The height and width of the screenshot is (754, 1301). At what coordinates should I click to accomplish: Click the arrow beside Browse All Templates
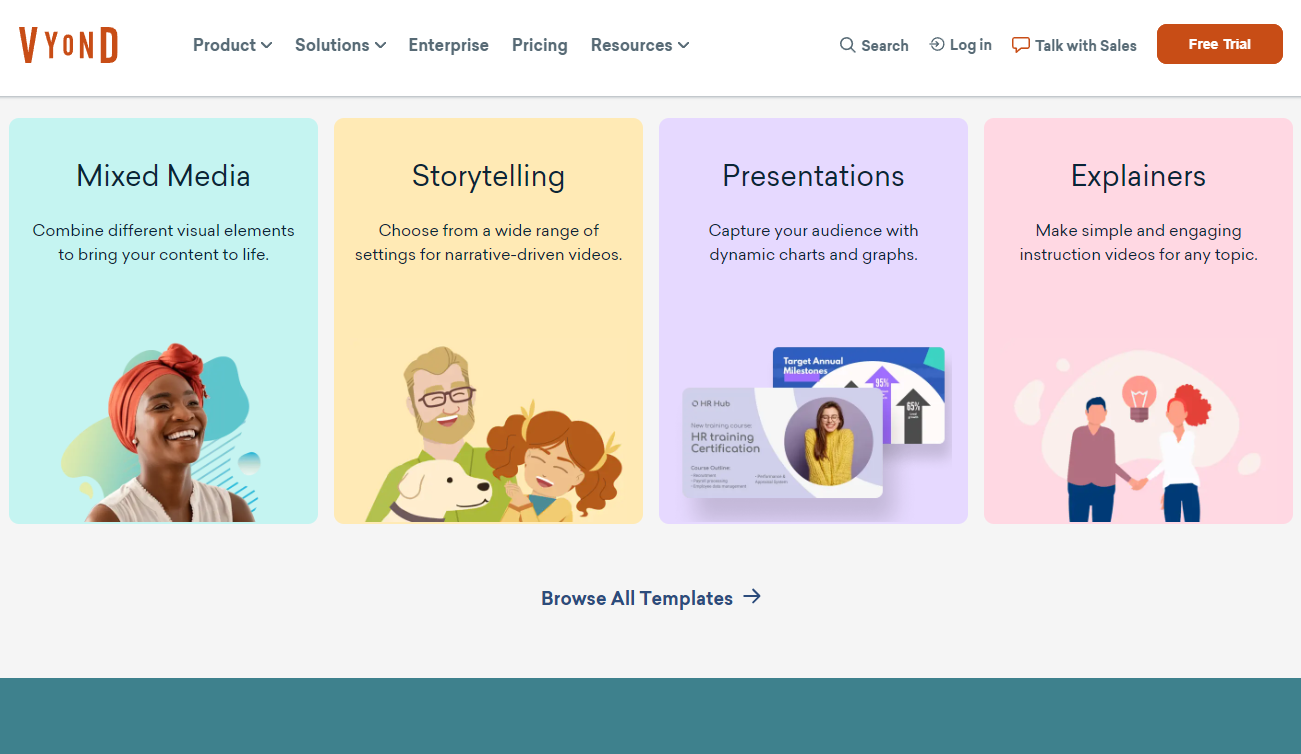point(752,597)
